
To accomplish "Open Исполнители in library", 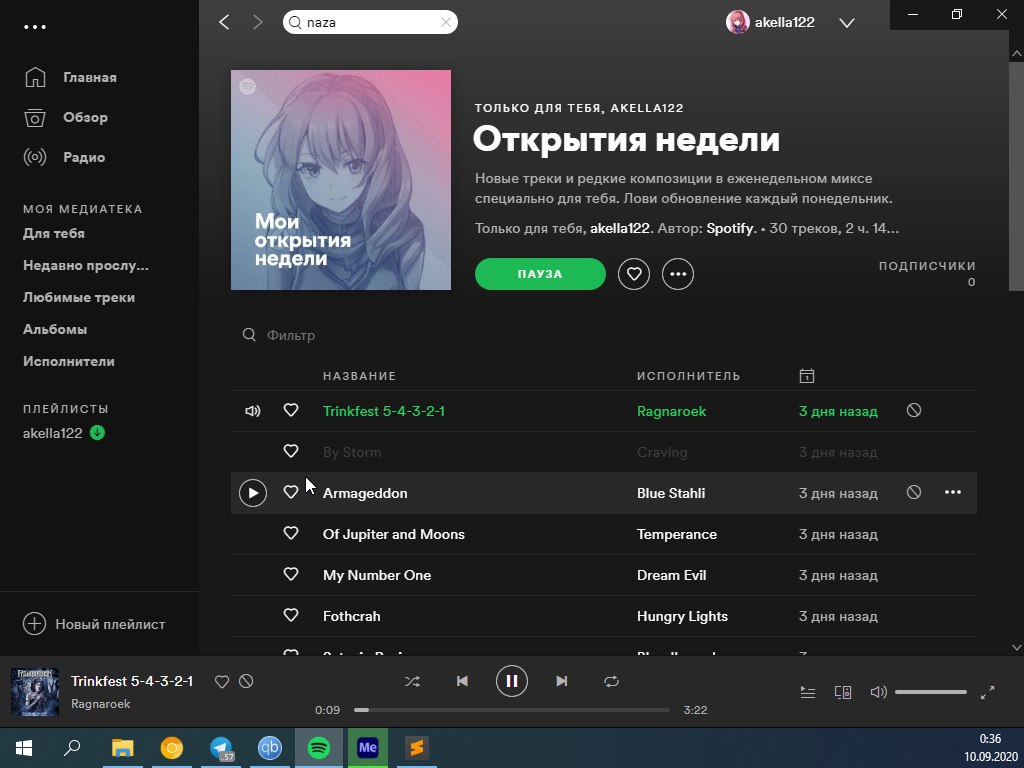I will click(69, 361).
